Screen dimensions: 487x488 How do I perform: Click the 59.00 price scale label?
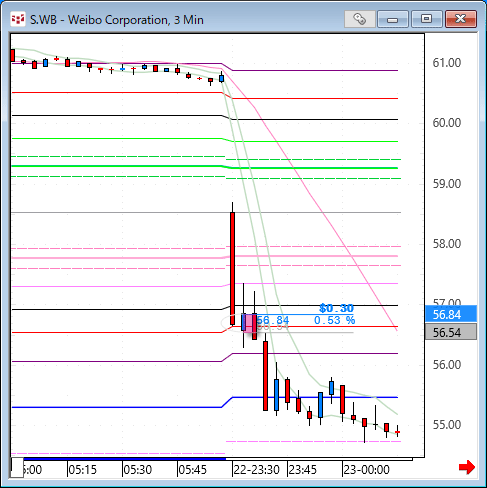click(447, 184)
